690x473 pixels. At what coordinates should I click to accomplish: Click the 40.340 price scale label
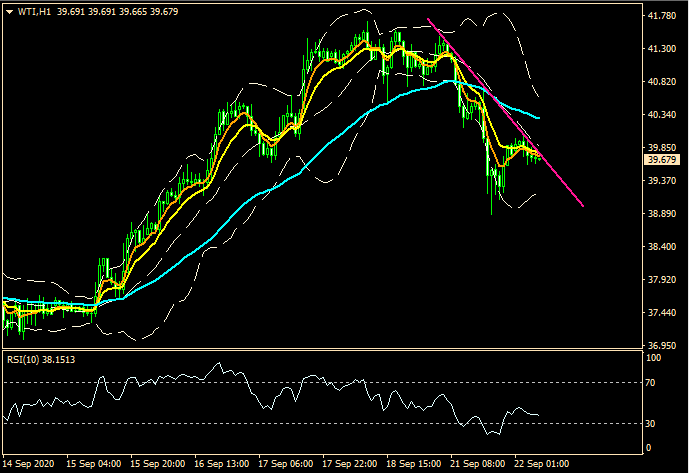click(664, 115)
